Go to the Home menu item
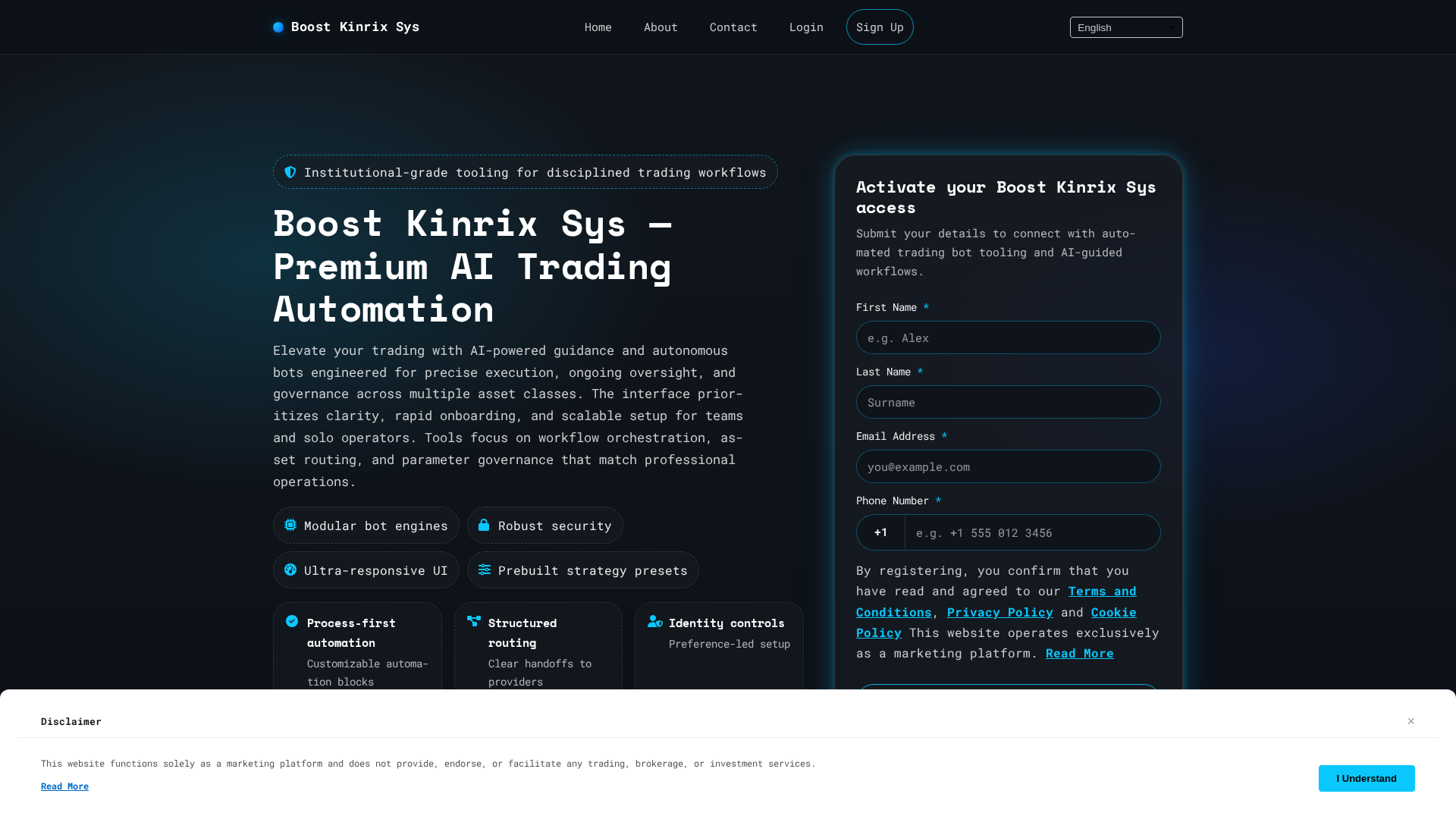 [x=598, y=27]
